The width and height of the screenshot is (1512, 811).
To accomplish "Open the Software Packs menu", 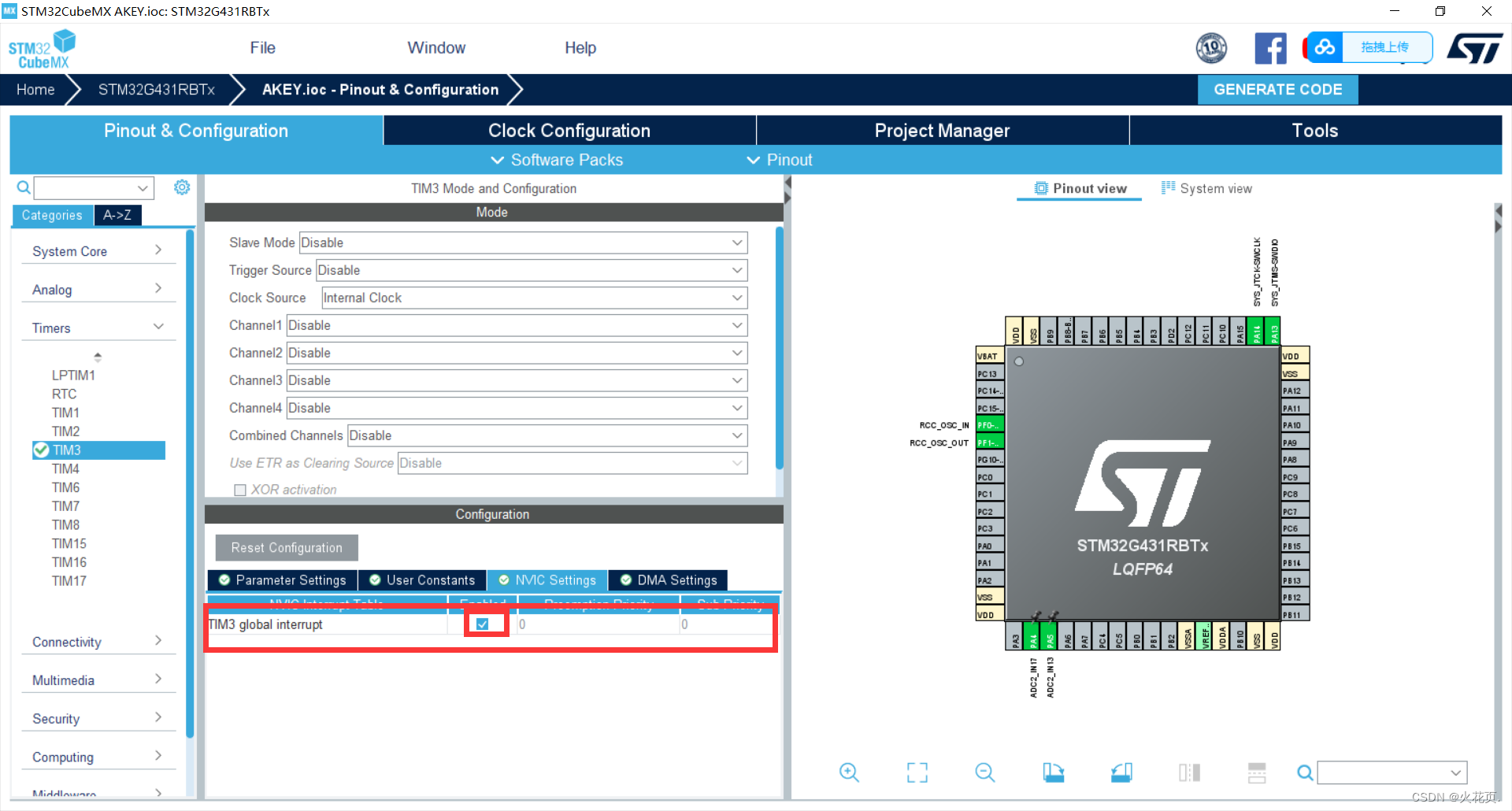I will pos(558,160).
